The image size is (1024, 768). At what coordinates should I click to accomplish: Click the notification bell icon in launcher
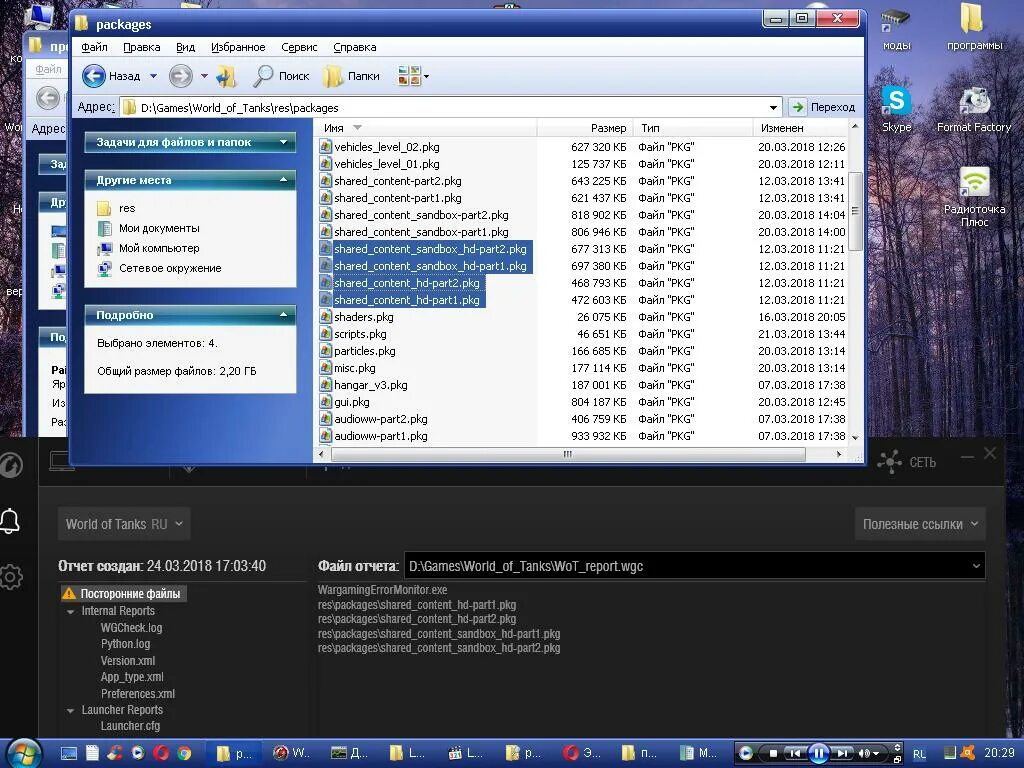pyautogui.click(x=10, y=521)
